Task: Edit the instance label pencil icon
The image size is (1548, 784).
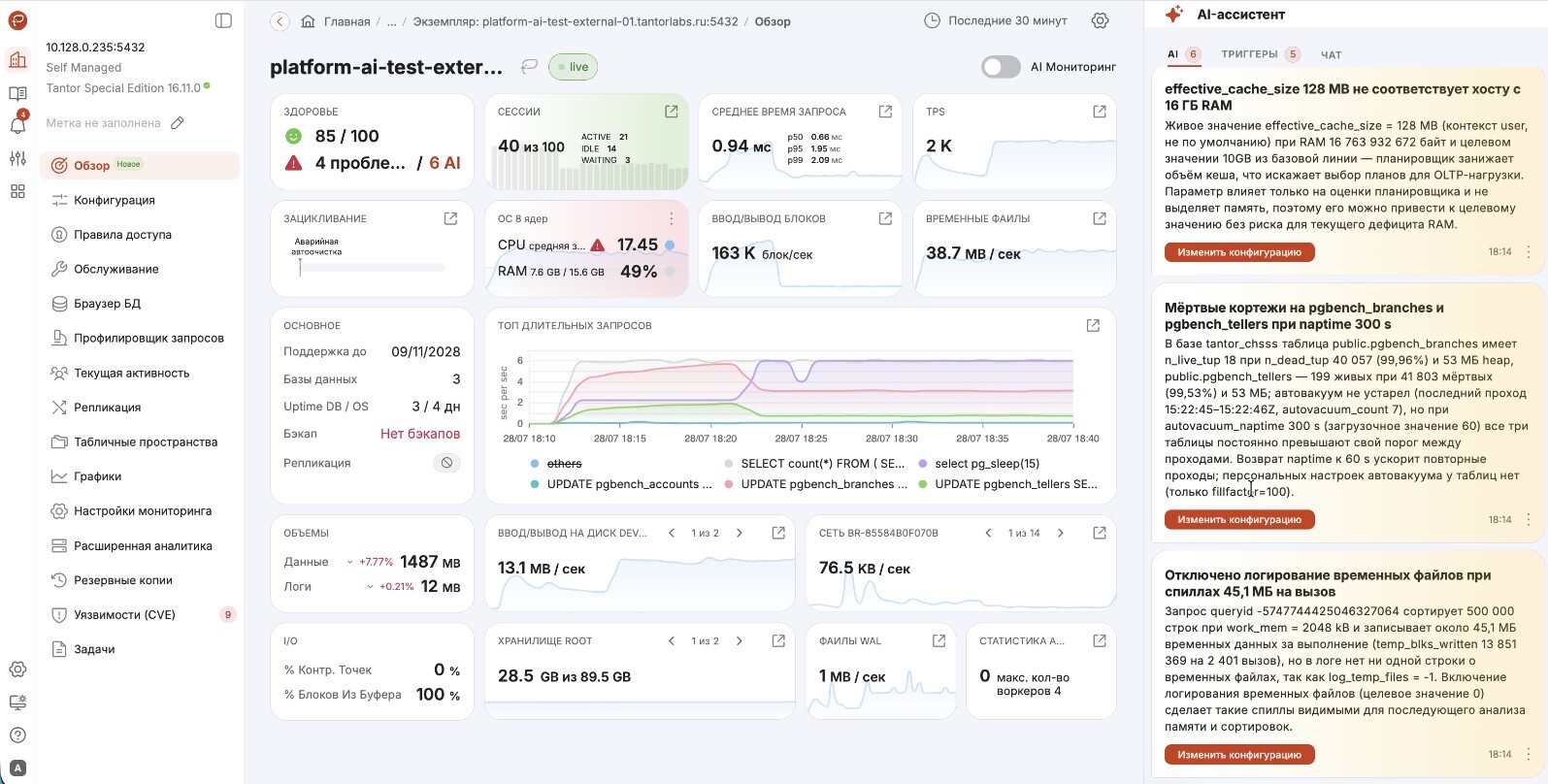Action: (178, 123)
